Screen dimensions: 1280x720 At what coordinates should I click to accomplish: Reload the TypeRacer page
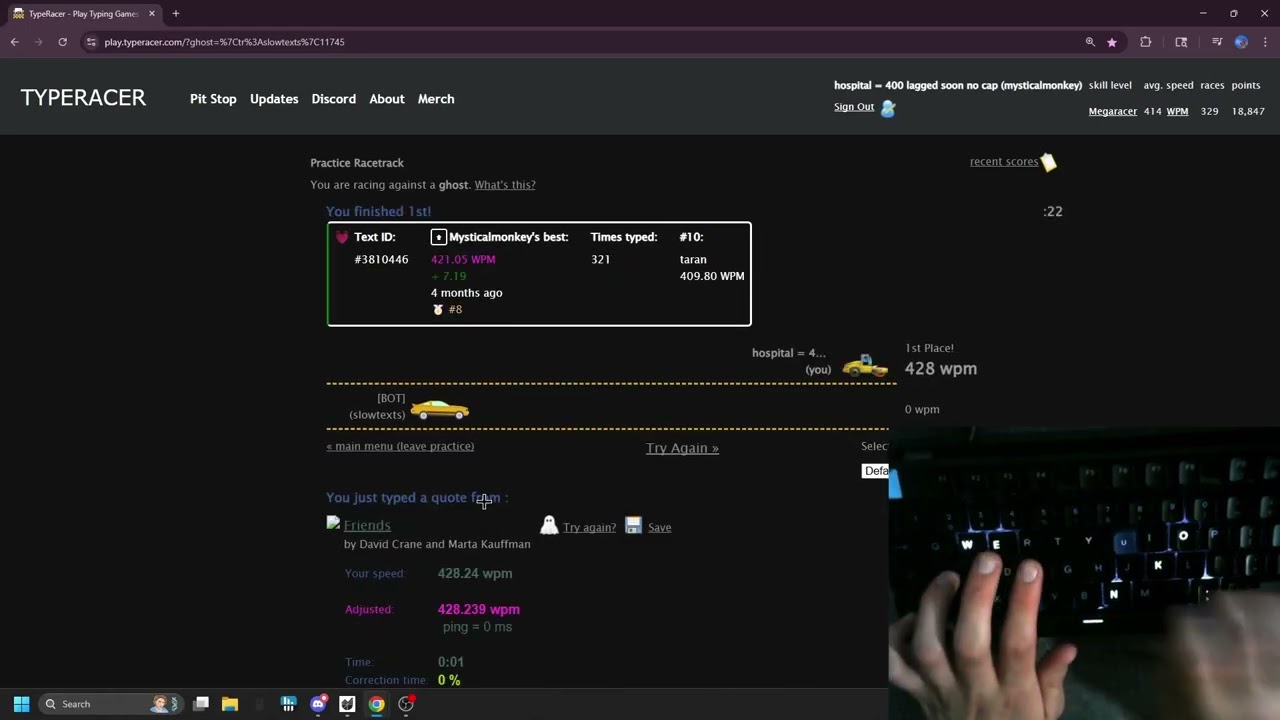(x=62, y=42)
